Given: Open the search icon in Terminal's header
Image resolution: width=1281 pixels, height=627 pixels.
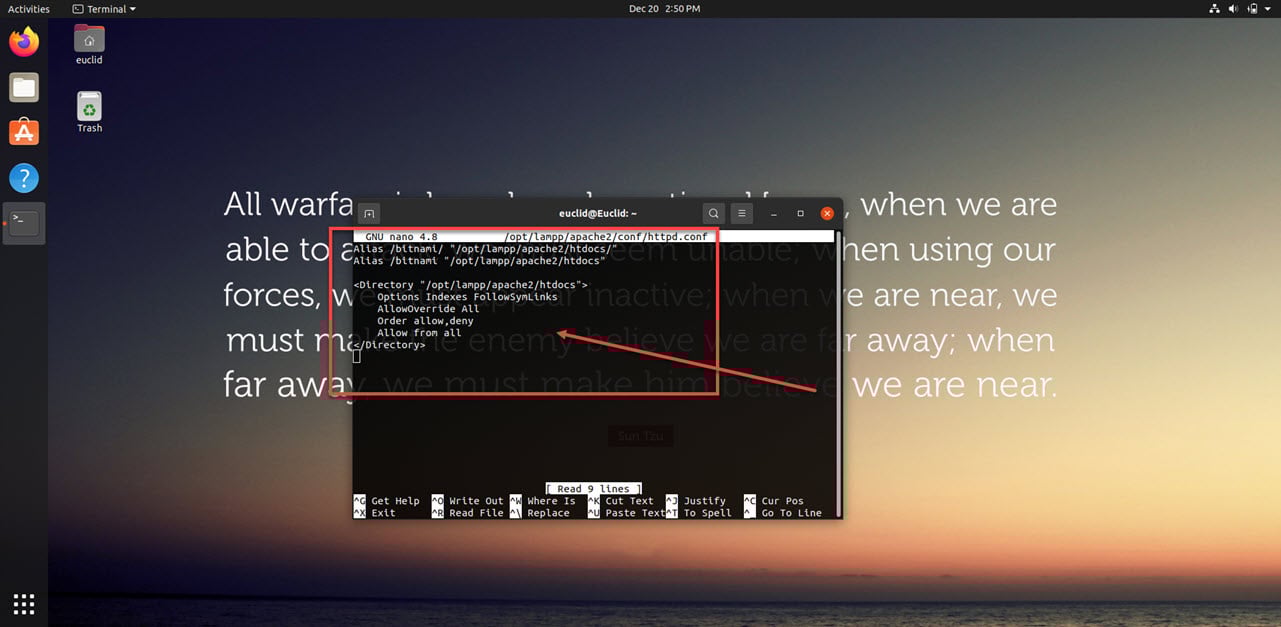Looking at the screenshot, I should [x=713, y=213].
